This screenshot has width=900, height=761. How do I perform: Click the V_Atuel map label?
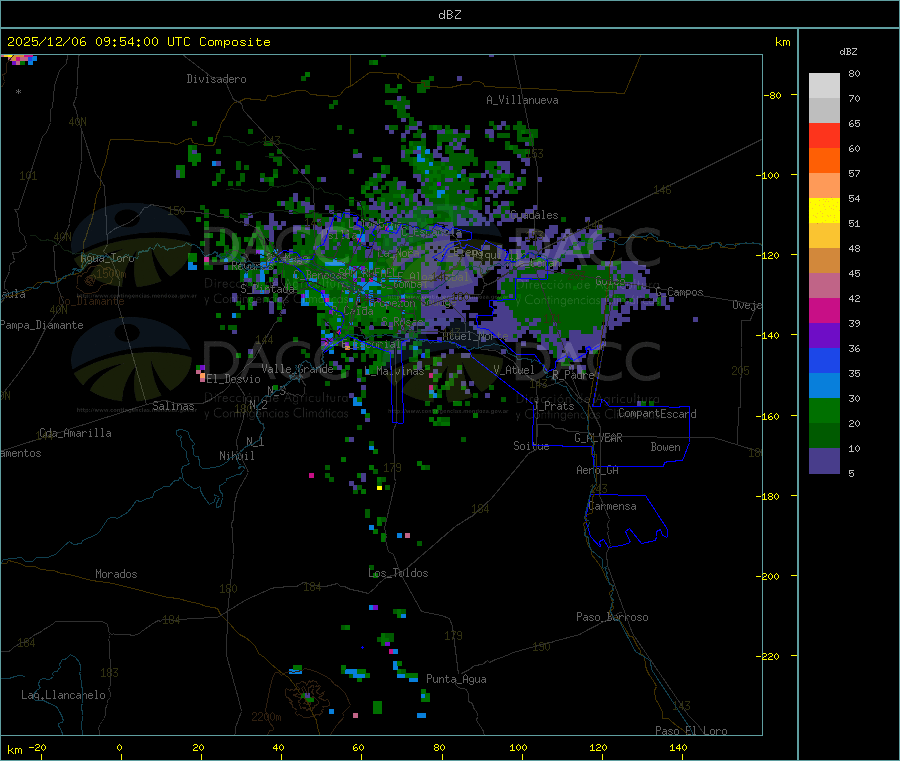click(514, 370)
